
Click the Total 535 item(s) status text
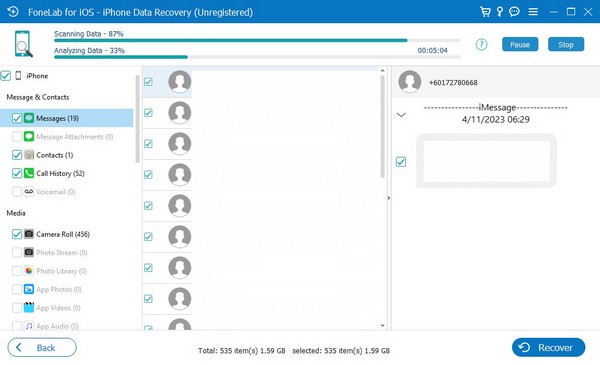241,350
